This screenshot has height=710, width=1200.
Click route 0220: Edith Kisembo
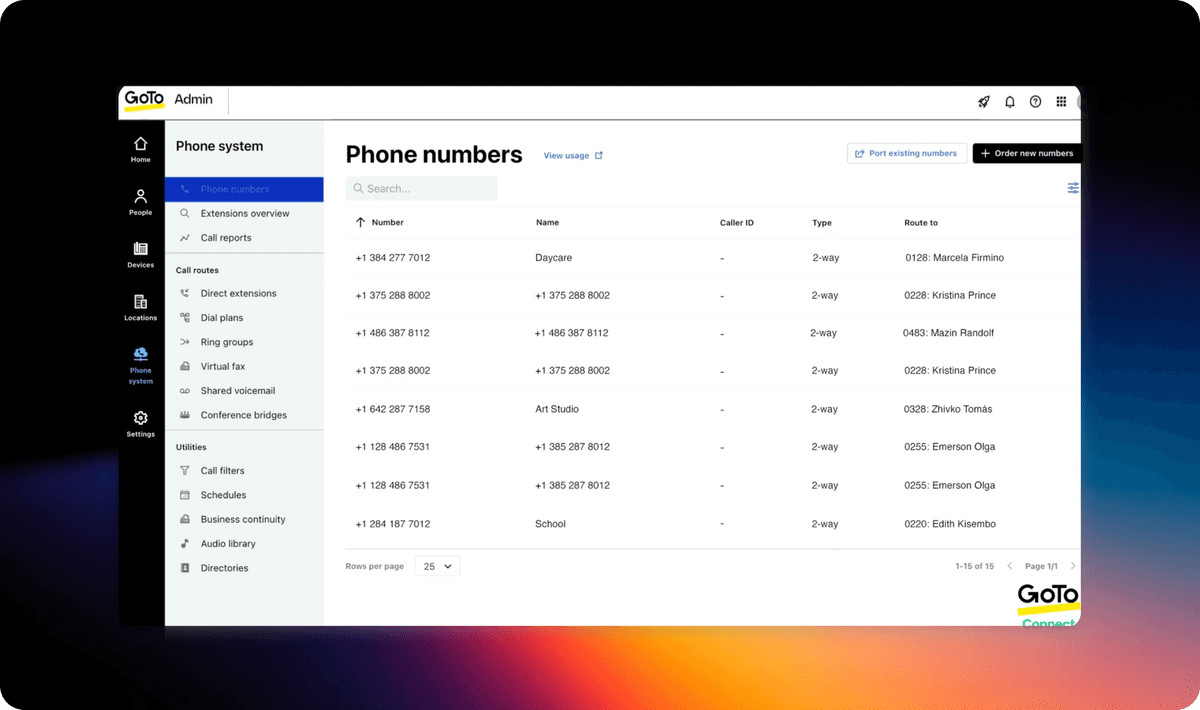pos(950,524)
